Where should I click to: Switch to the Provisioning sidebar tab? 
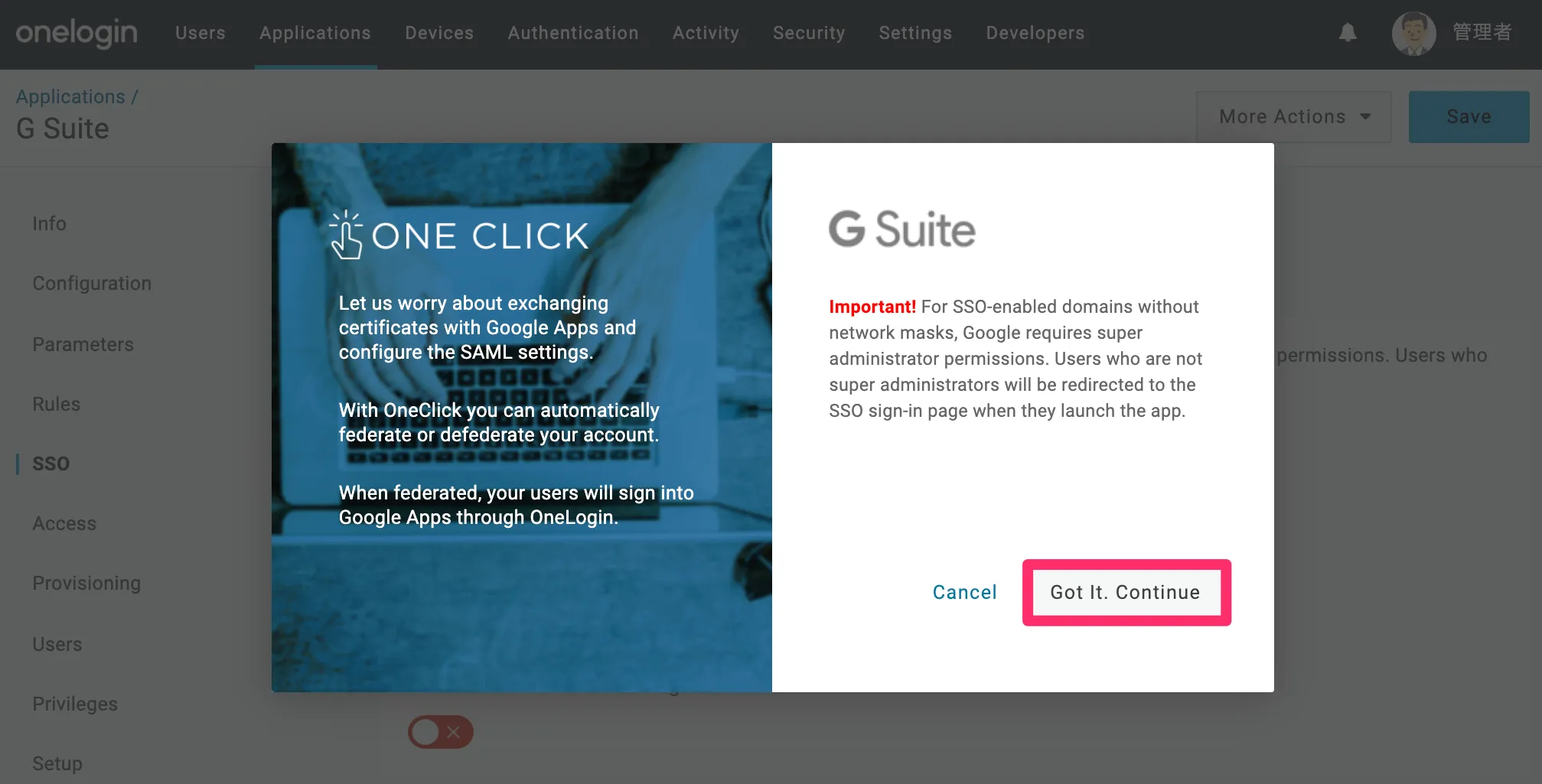point(86,584)
